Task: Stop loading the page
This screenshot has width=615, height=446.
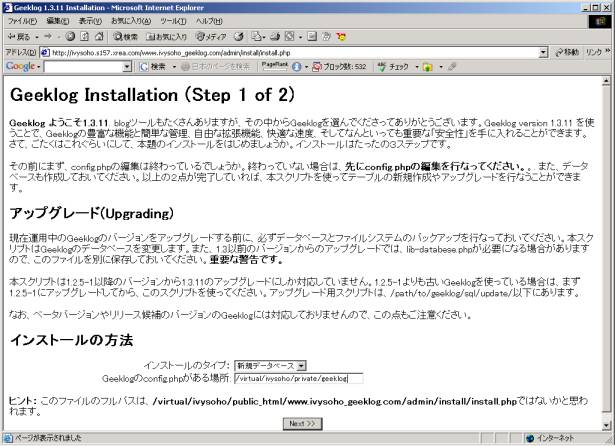Action: point(70,36)
